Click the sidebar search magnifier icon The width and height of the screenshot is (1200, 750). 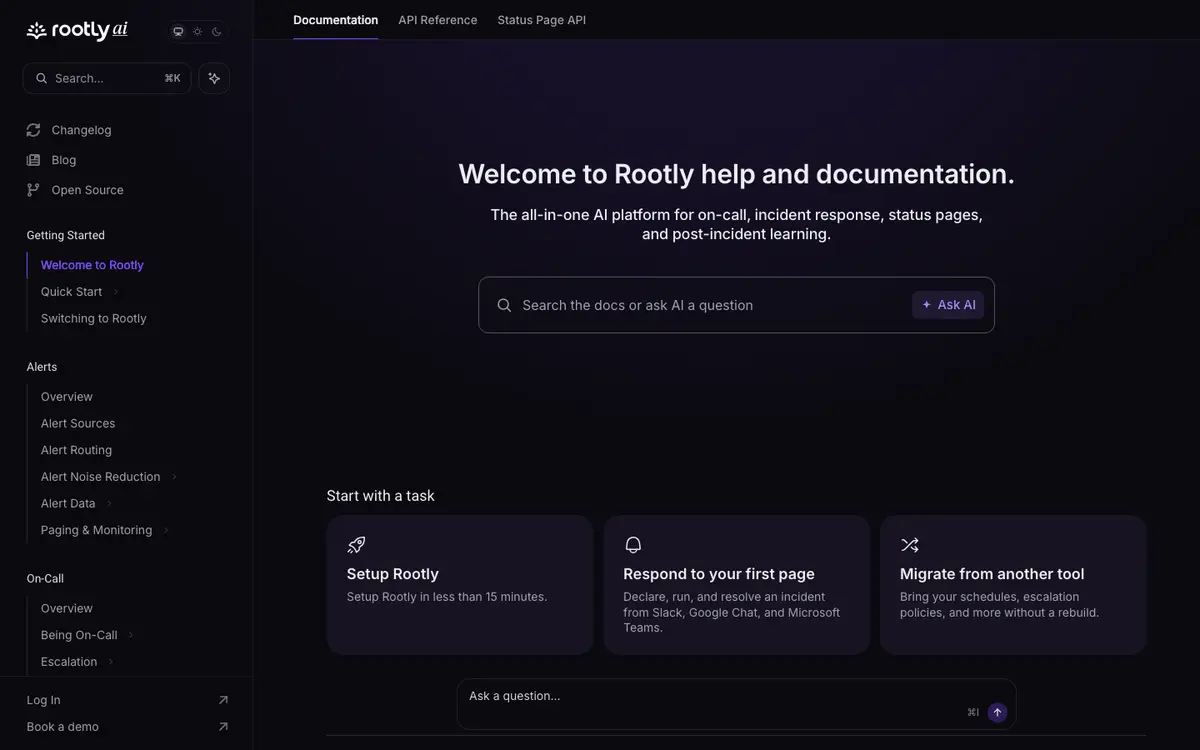point(42,78)
